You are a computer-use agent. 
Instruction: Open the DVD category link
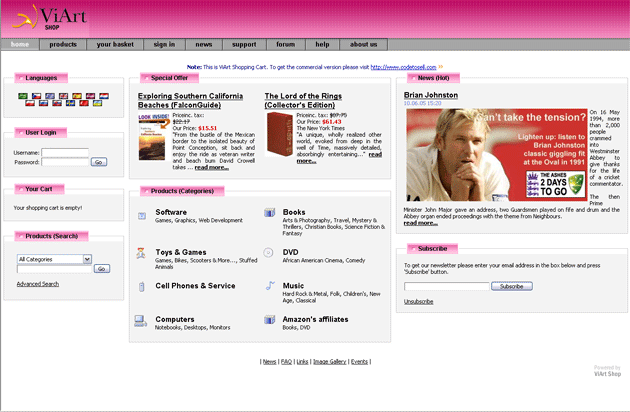tap(290, 252)
